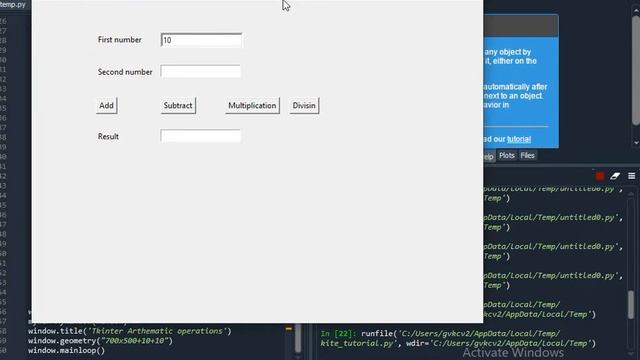Stop the kernel with the red square icon
Image resolution: width=640 pixels, height=360 pixels.
click(600, 176)
